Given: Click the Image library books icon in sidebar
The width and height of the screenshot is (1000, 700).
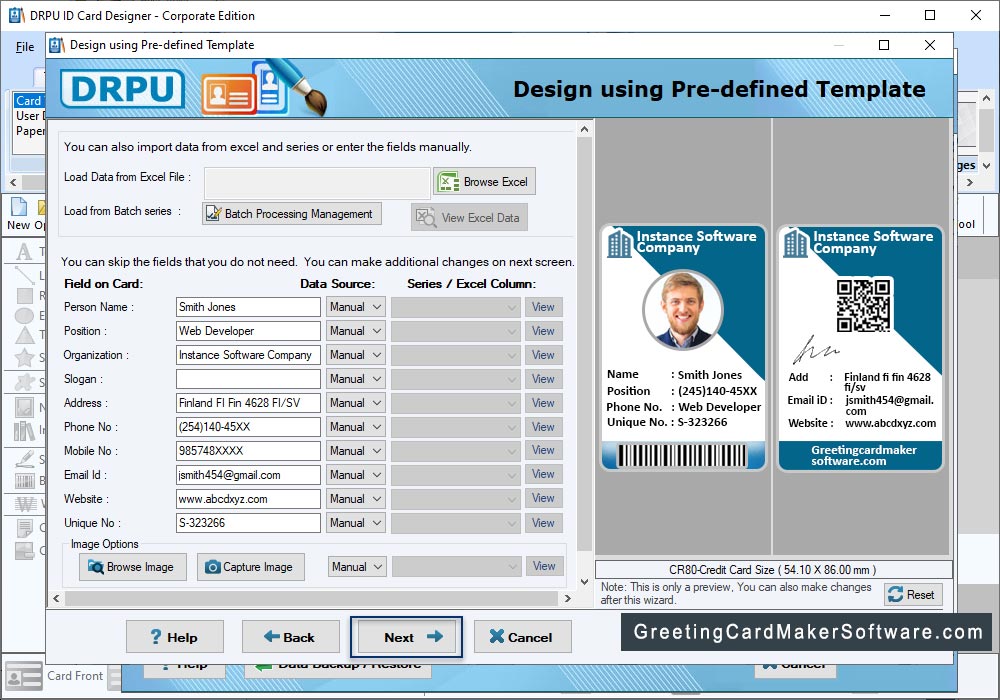Looking at the screenshot, I should click(x=24, y=431).
